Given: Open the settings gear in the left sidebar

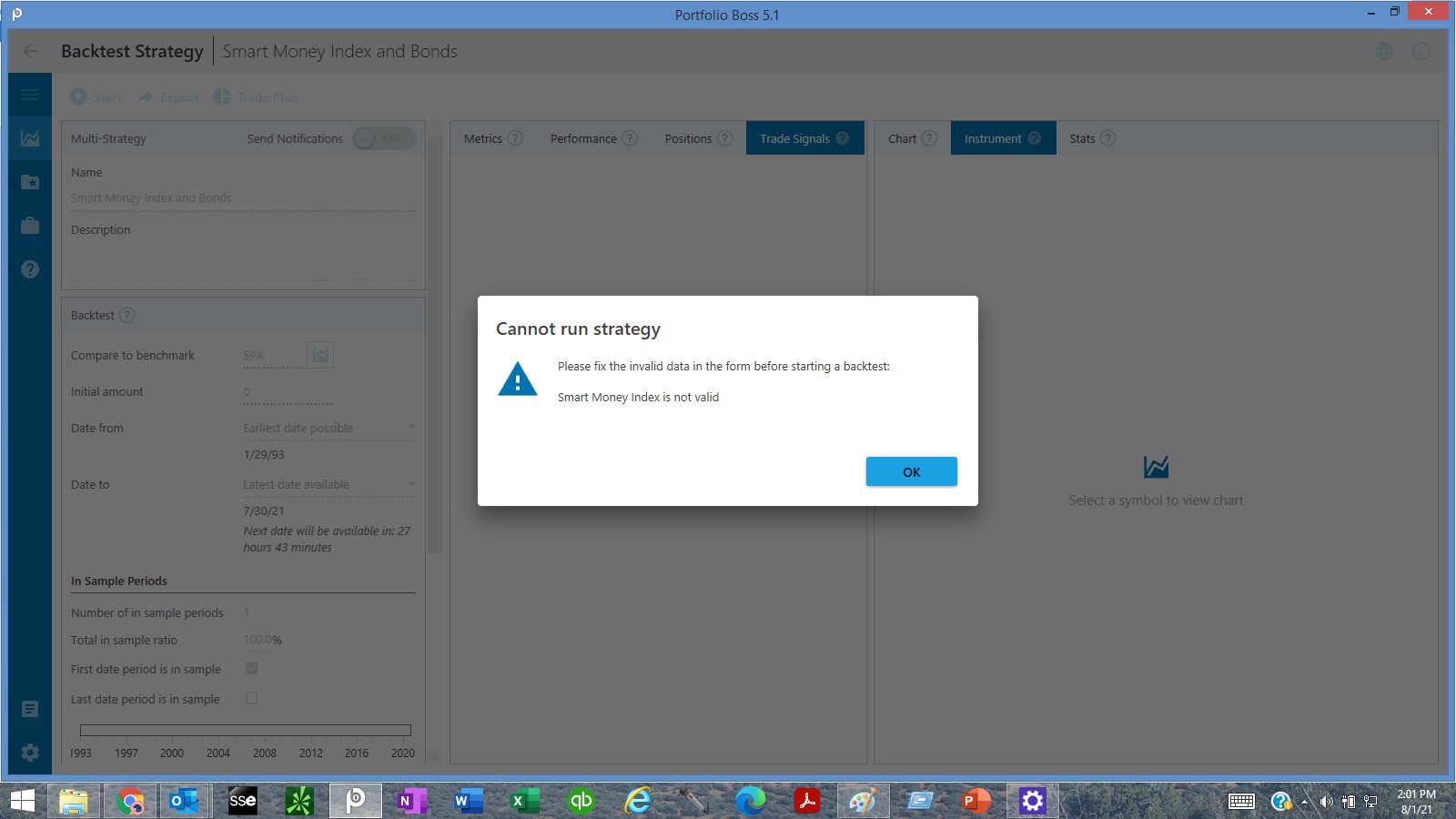Looking at the screenshot, I should point(30,753).
